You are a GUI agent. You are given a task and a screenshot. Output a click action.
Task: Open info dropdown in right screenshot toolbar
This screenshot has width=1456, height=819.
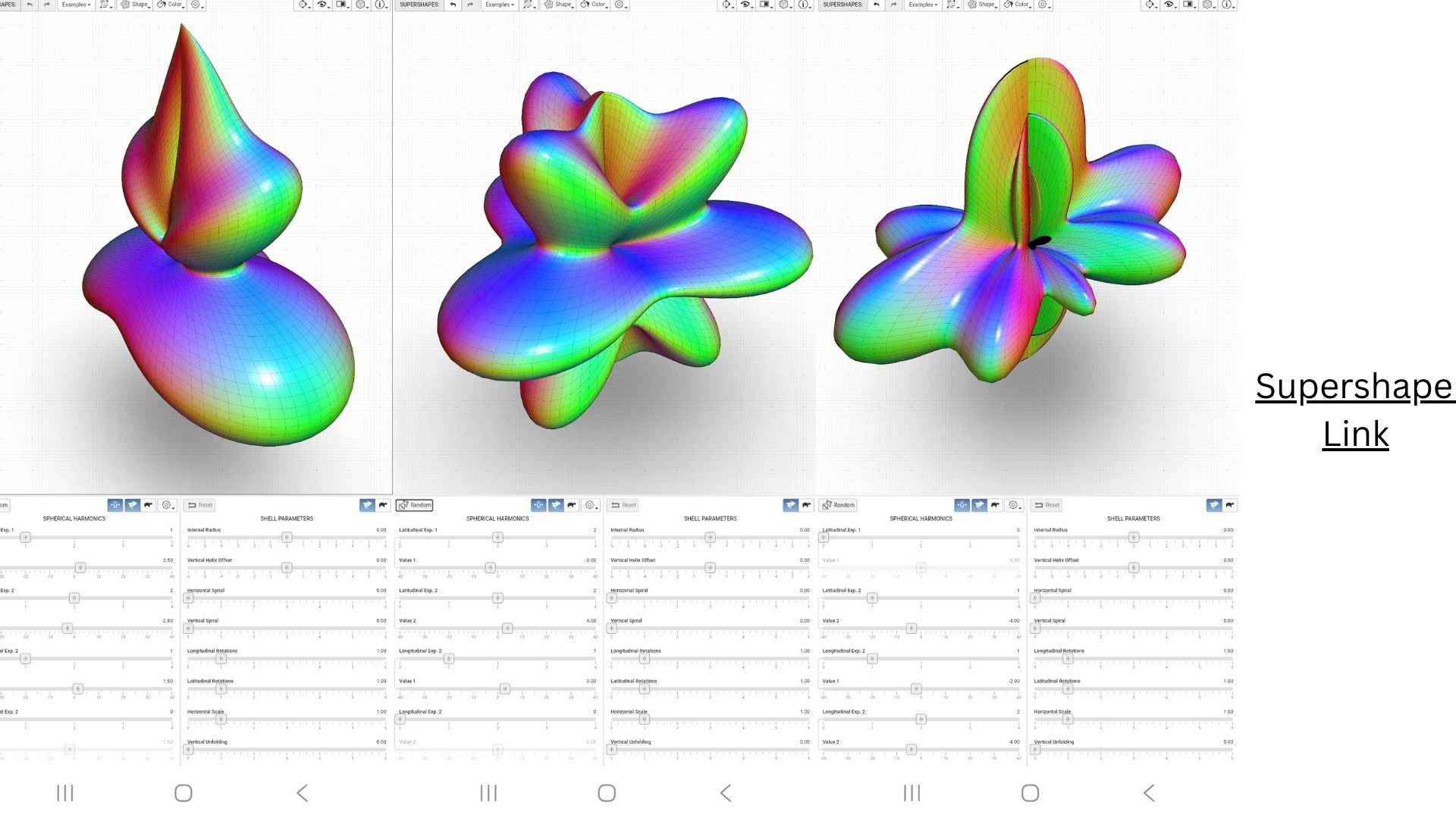coord(1226,5)
